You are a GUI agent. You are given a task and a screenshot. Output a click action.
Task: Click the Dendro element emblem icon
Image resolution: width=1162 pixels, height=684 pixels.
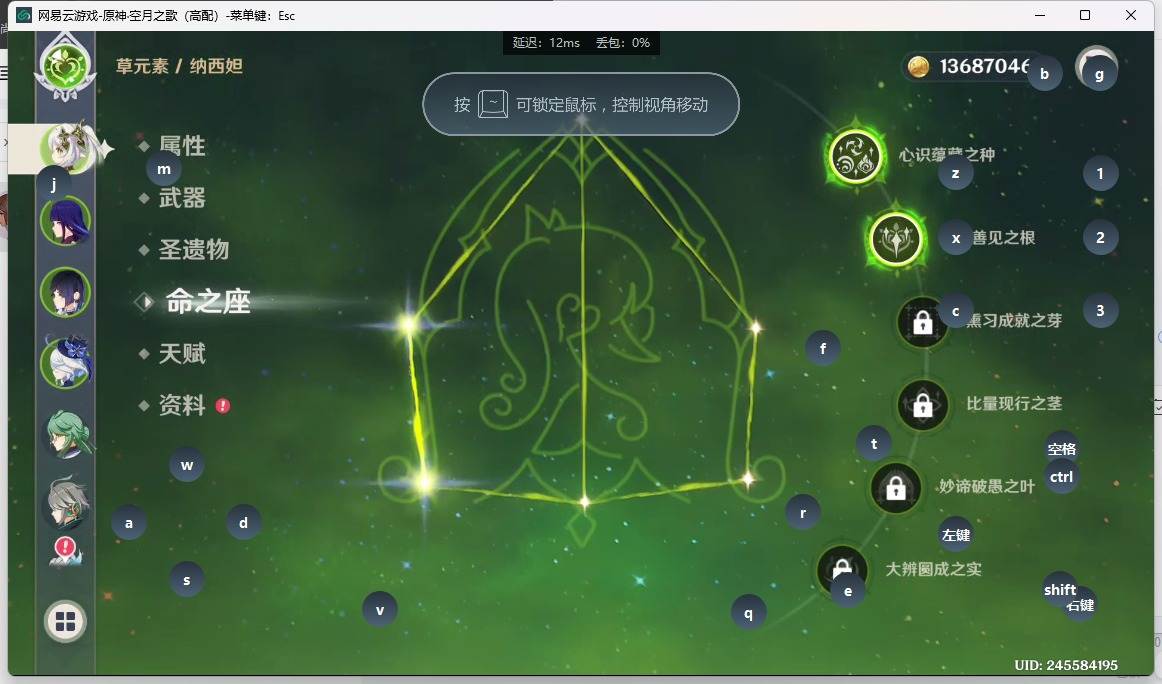coord(66,68)
